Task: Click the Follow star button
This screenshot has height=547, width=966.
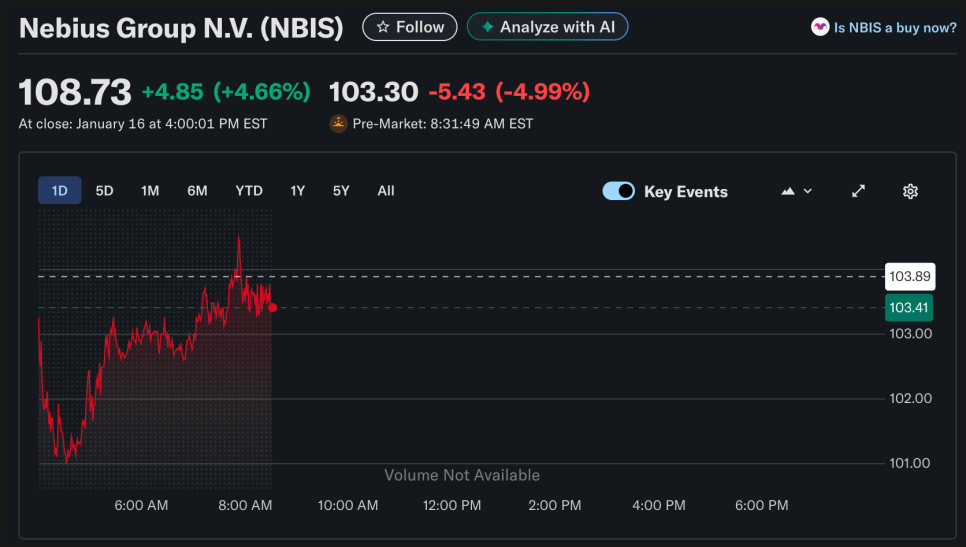Action: [409, 27]
